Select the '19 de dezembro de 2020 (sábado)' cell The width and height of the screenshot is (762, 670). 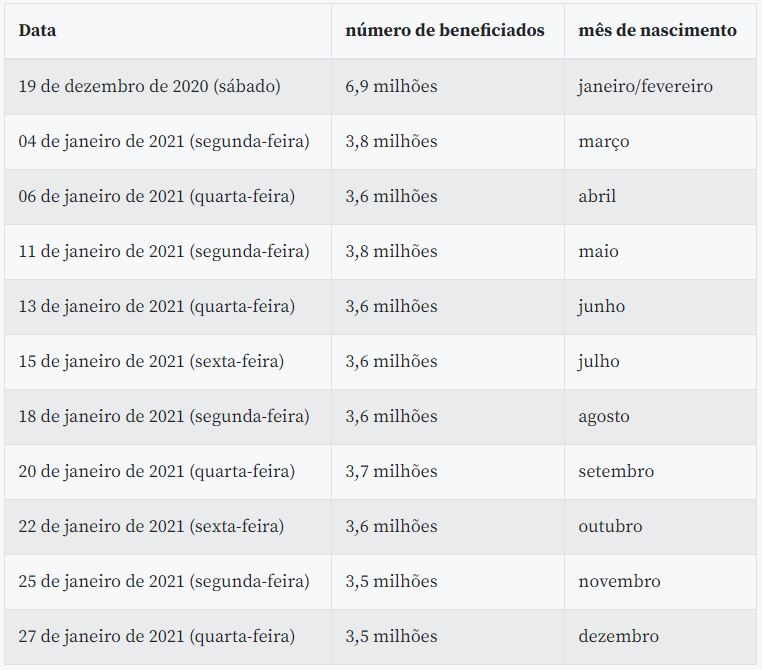click(149, 86)
